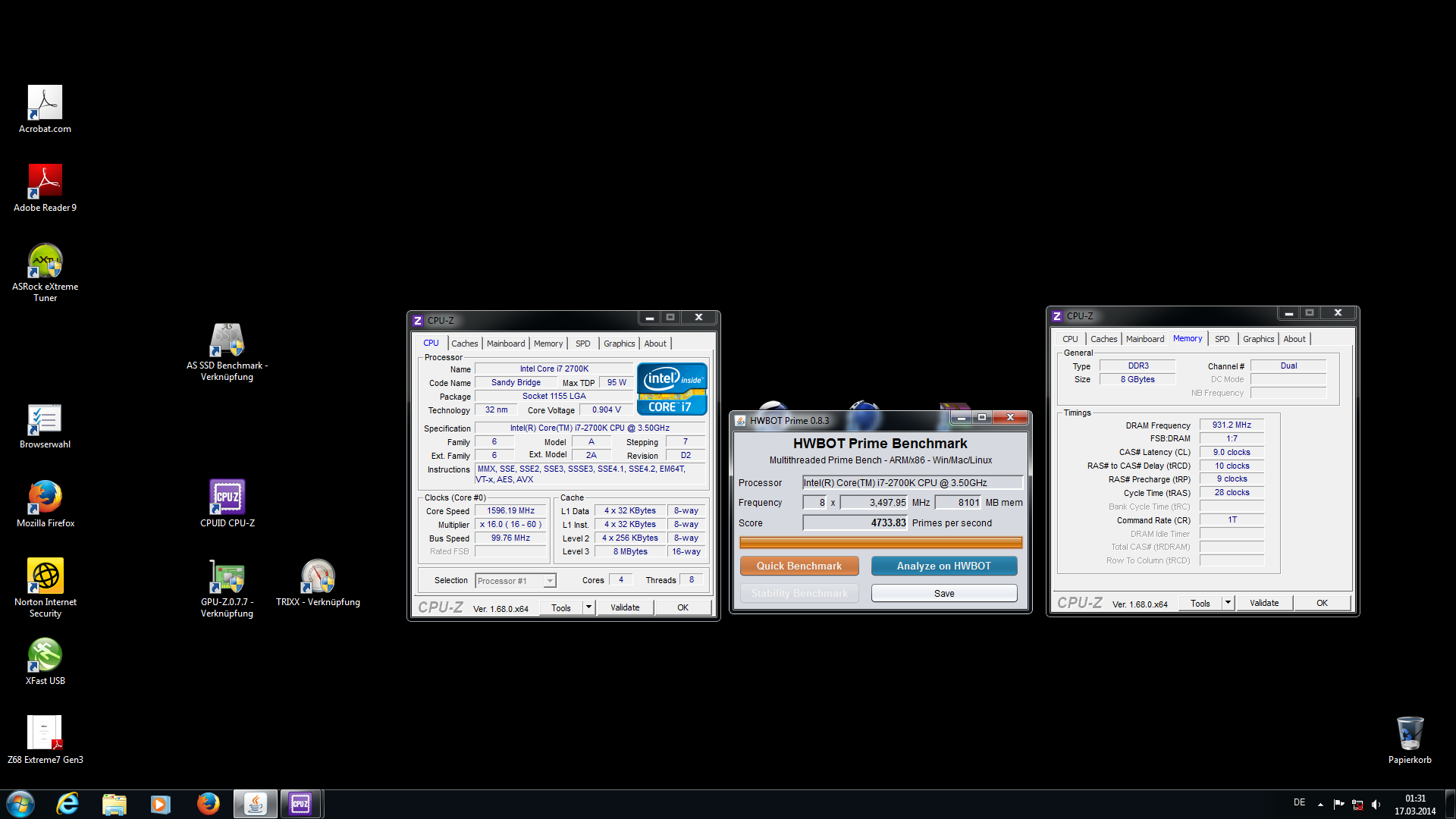Click DE language indicator in taskbar
The image size is (1456, 819).
(1300, 802)
